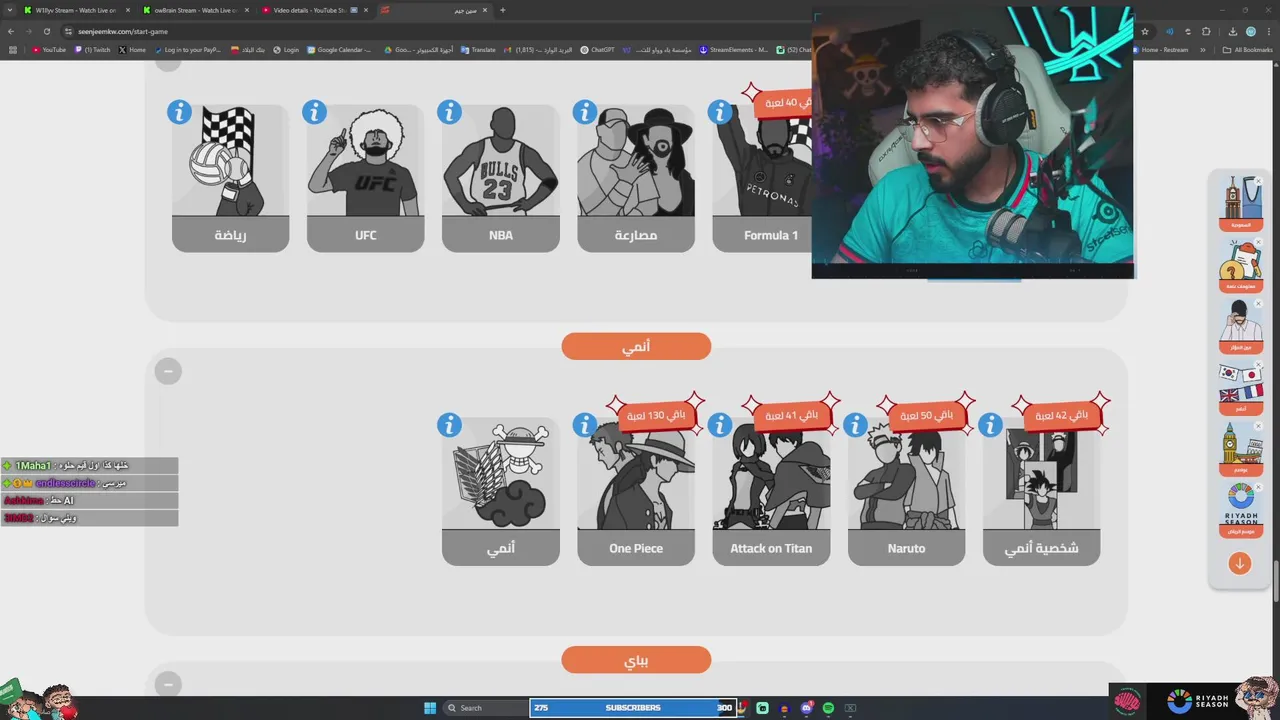Open the browser downloads icon
Image resolution: width=1280 pixels, height=720 pixels.
pyautogui.click(x=1232, y=31)
